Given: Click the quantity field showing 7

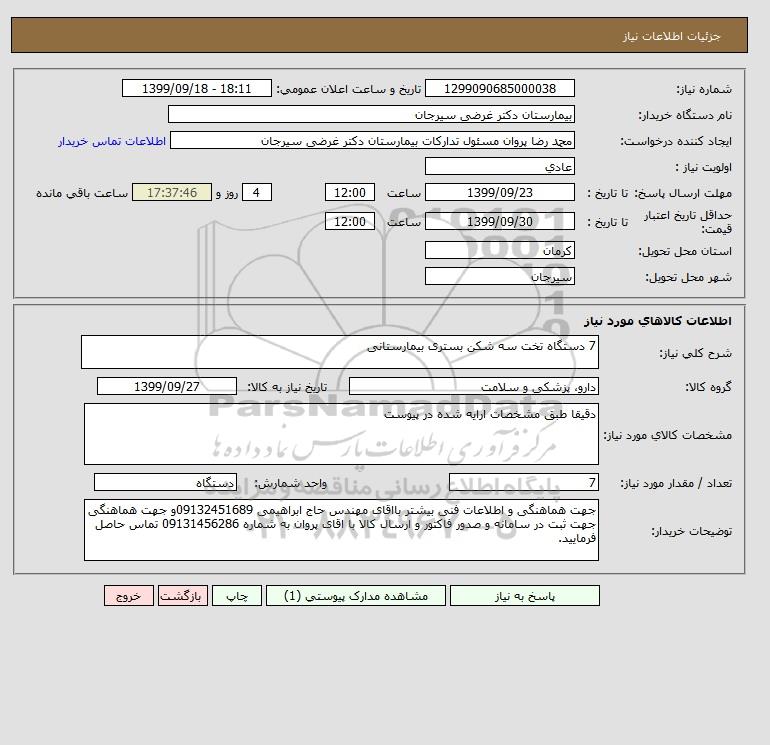Looking at the screenshot, I should tap(524, 482).
